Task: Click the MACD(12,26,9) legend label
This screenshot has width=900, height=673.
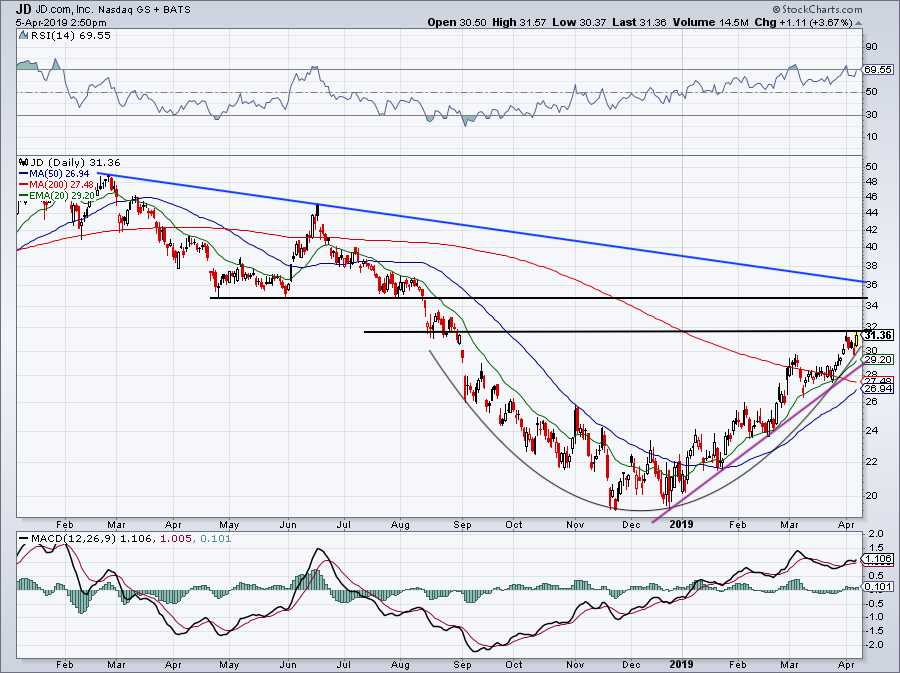Action: (x=75, y=539)
